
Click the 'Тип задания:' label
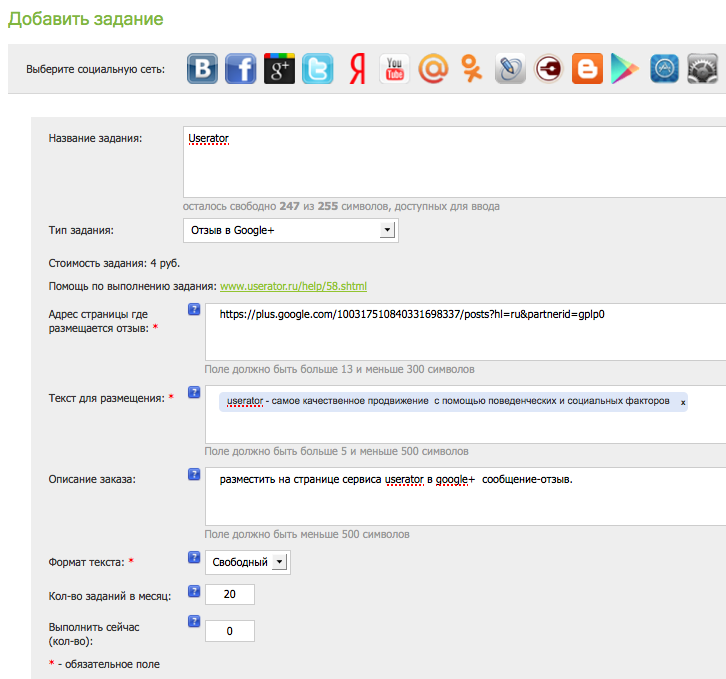tap(81, 230)
